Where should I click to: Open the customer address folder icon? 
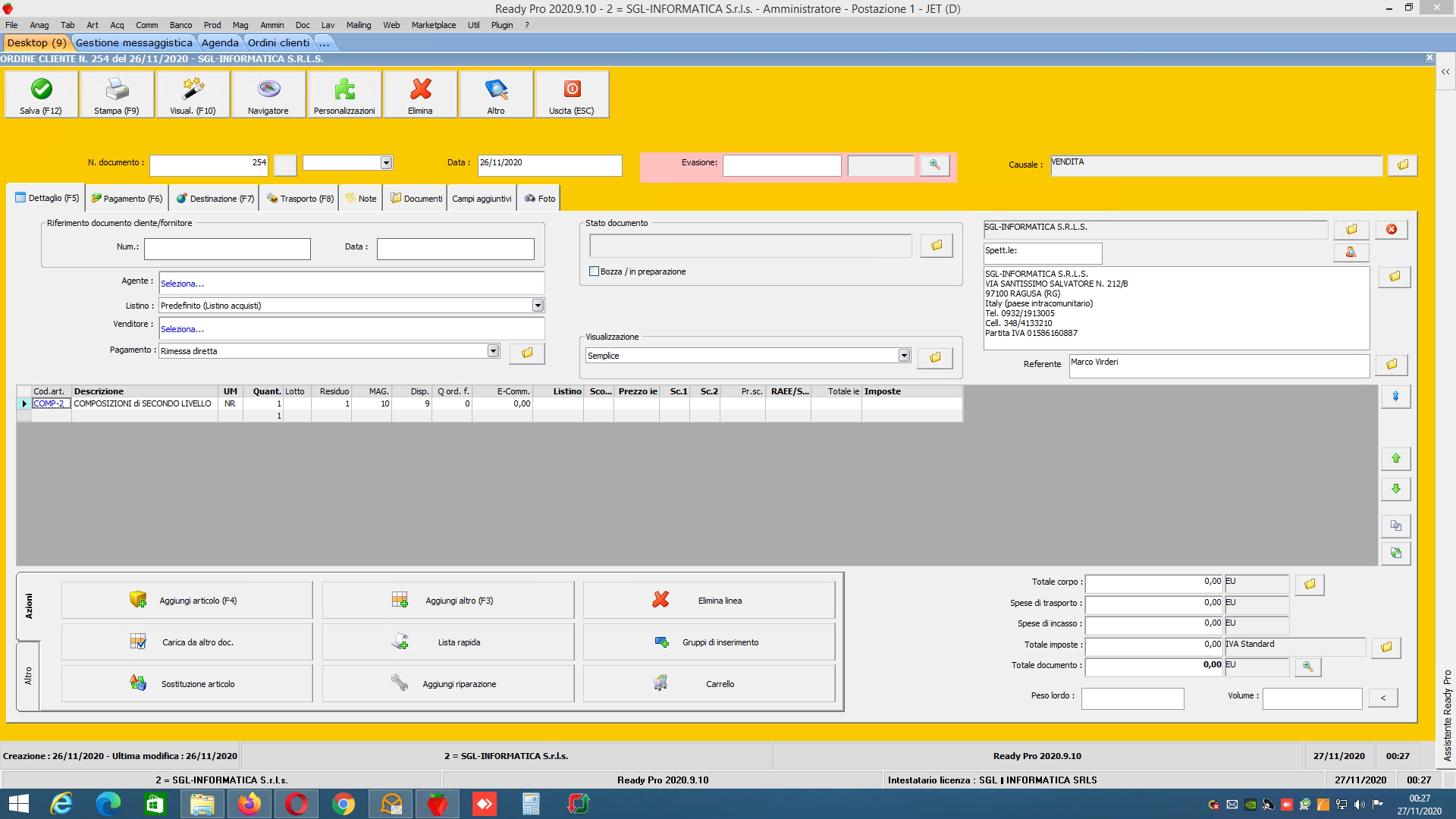tap(1394, 277)
